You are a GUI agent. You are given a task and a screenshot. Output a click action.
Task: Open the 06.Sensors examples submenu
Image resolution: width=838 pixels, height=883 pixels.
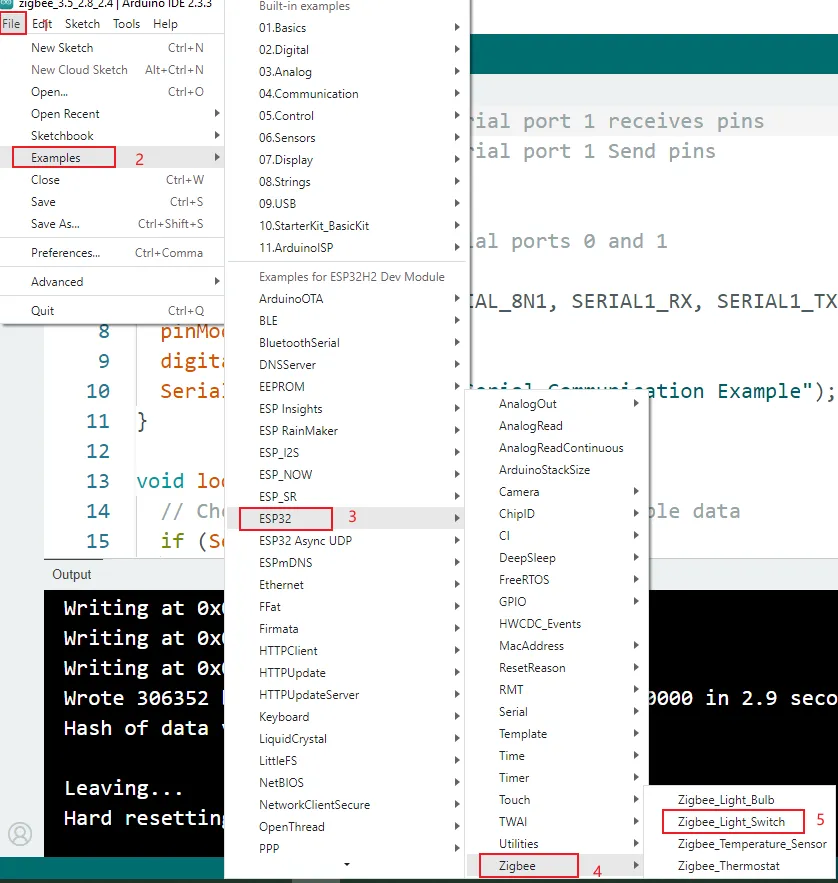coord(348,137)
